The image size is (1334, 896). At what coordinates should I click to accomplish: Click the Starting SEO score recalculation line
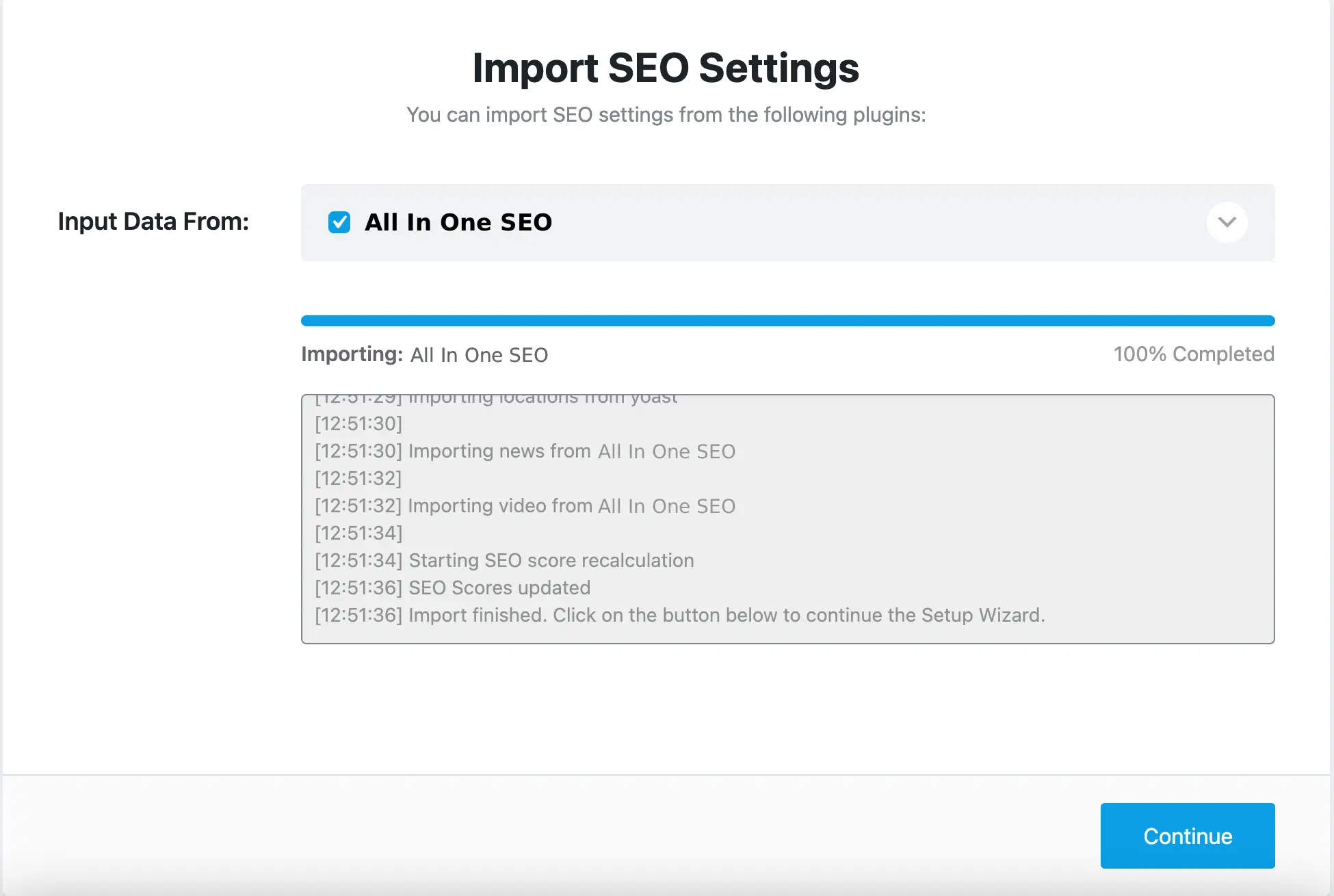click(x=504, y=560)
